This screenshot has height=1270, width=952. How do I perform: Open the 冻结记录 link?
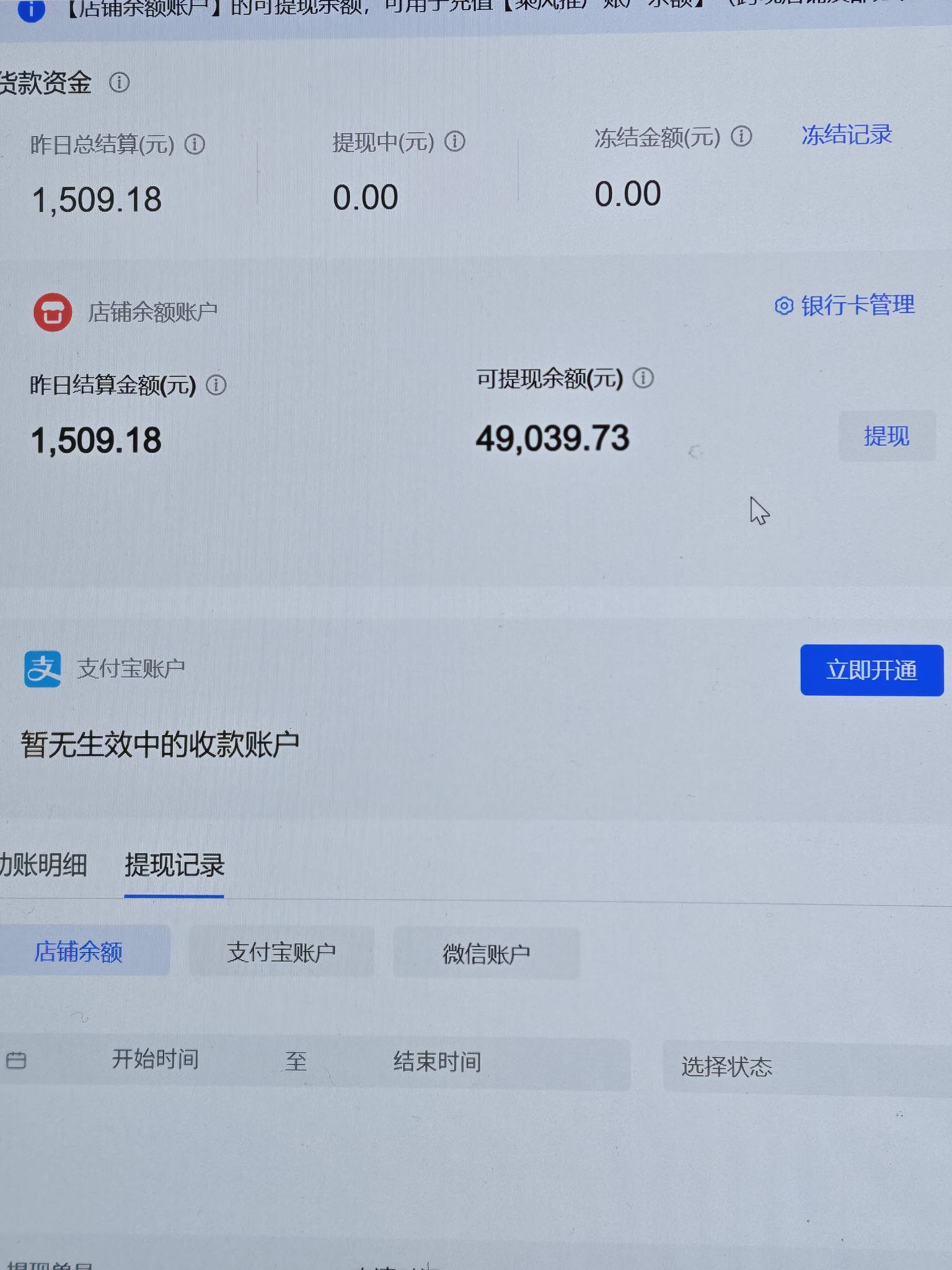(x=847, y=135)
